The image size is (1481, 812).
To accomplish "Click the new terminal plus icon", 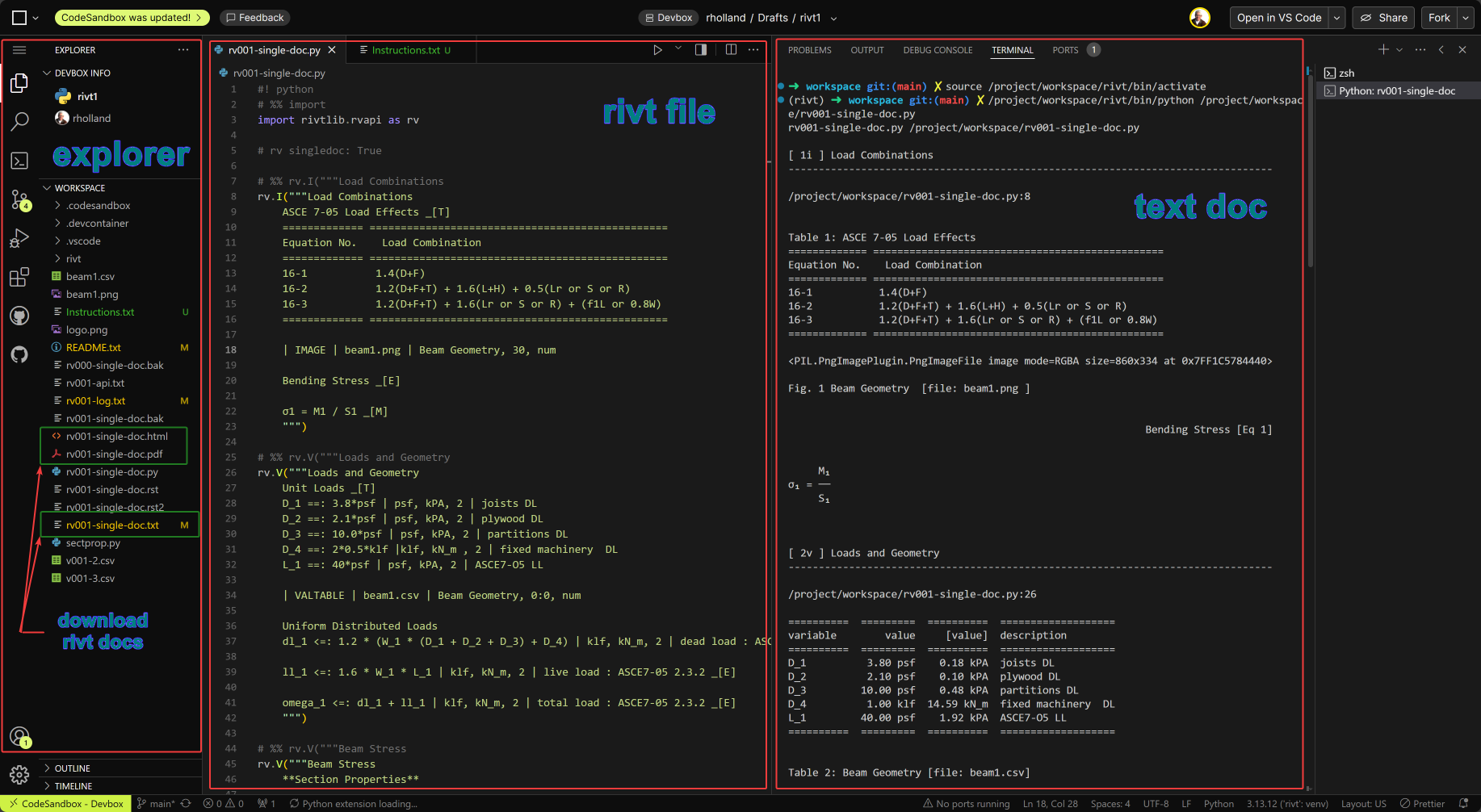I will point(1383,50).
